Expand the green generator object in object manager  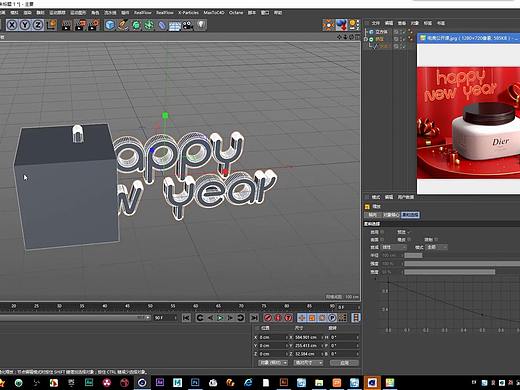tap(366, 39)
